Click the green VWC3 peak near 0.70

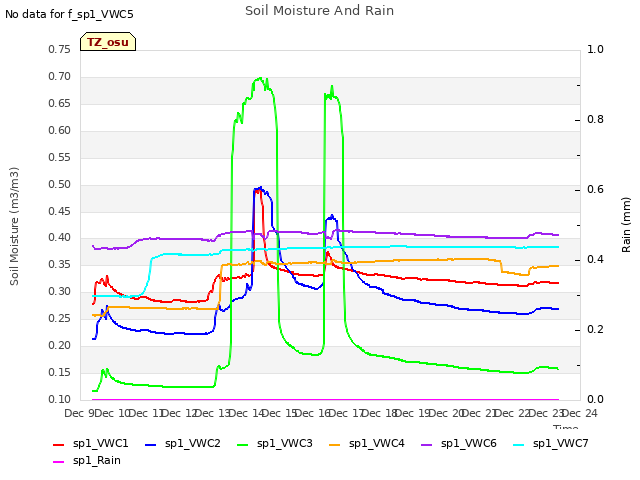[x=260, y=78]
